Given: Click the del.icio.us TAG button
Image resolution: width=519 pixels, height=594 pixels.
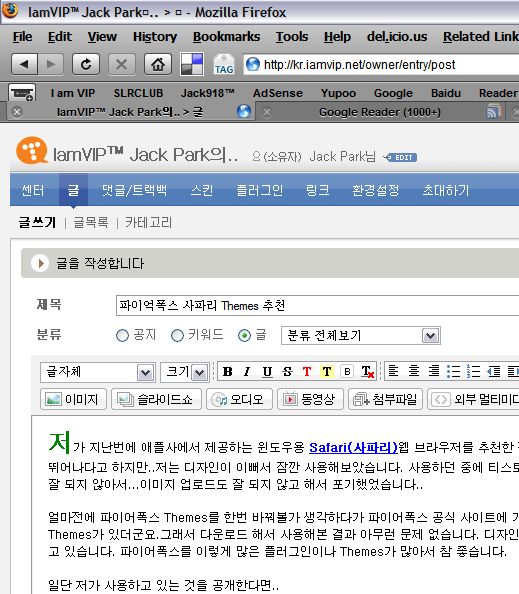Looking at the screenshot, I should 224,64.
